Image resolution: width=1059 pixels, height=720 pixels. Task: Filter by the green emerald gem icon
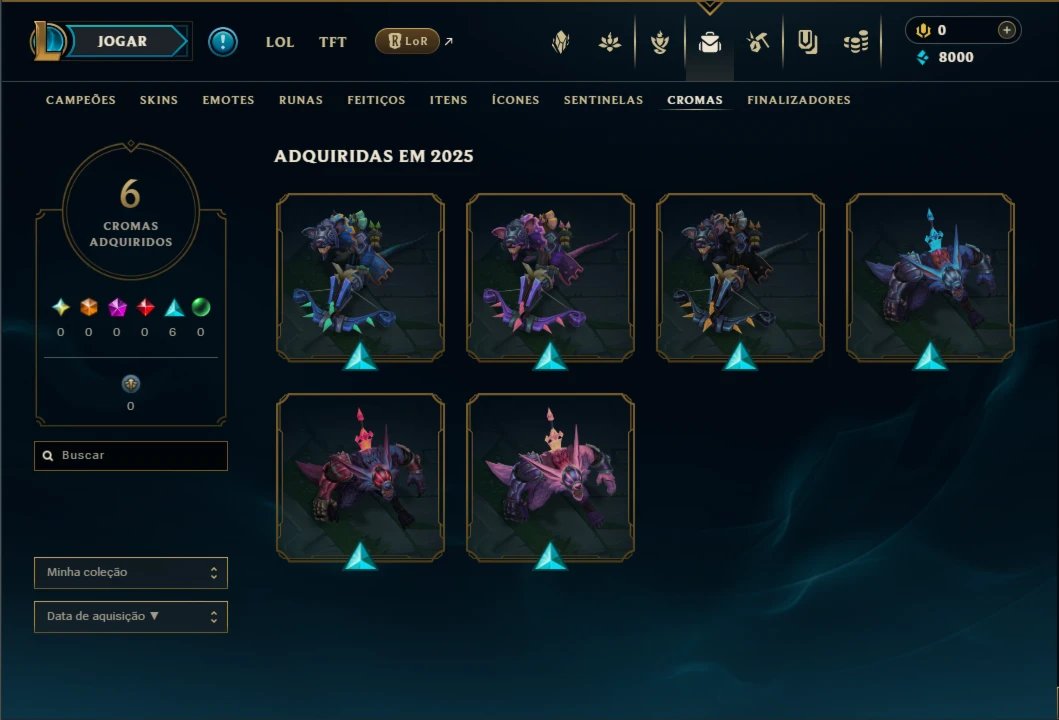(201, 307)
